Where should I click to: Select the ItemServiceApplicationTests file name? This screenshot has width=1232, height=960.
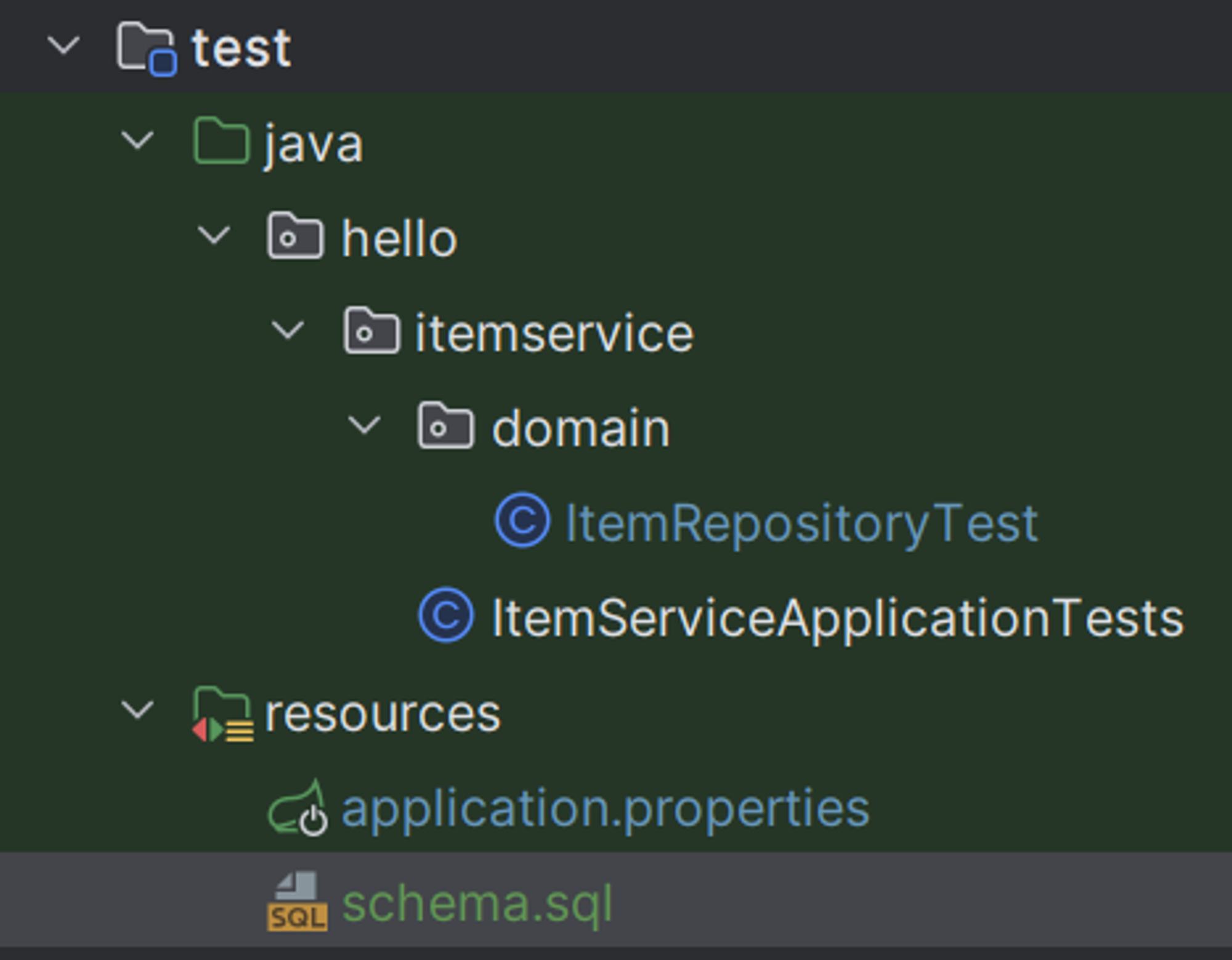tap(837, 618)
